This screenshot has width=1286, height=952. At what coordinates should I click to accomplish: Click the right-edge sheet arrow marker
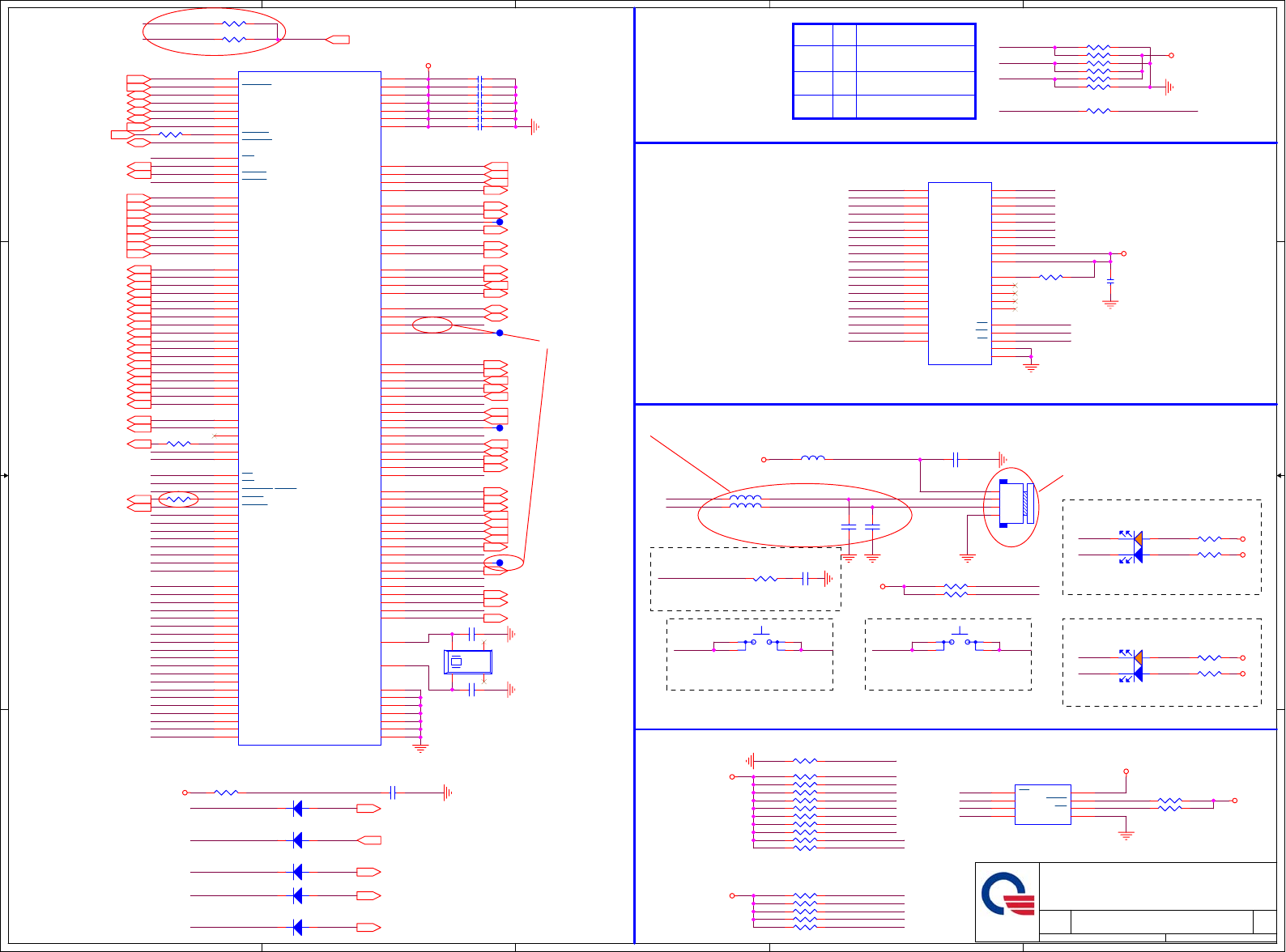tap(1280, 475)
